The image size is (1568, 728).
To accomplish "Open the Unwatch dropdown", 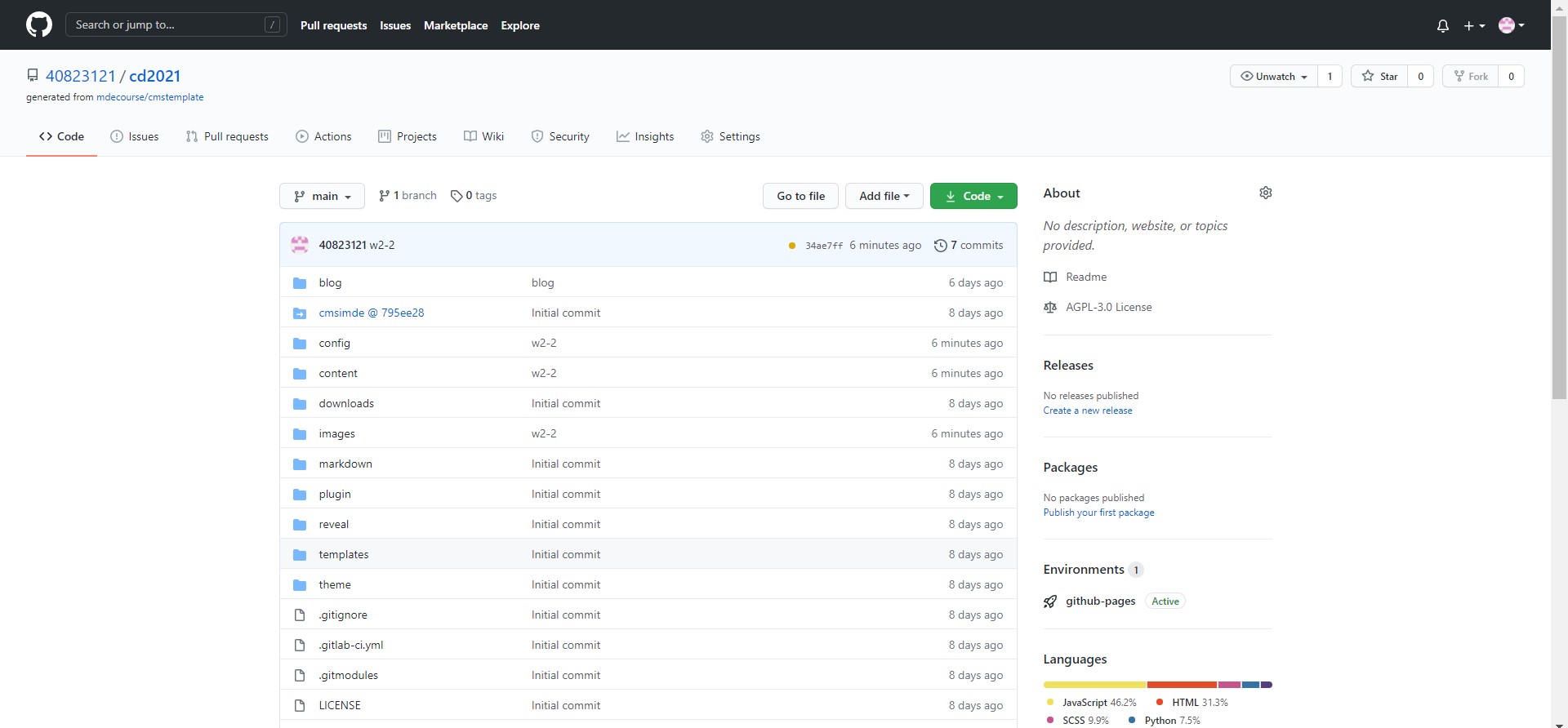I will (1274, 76).
